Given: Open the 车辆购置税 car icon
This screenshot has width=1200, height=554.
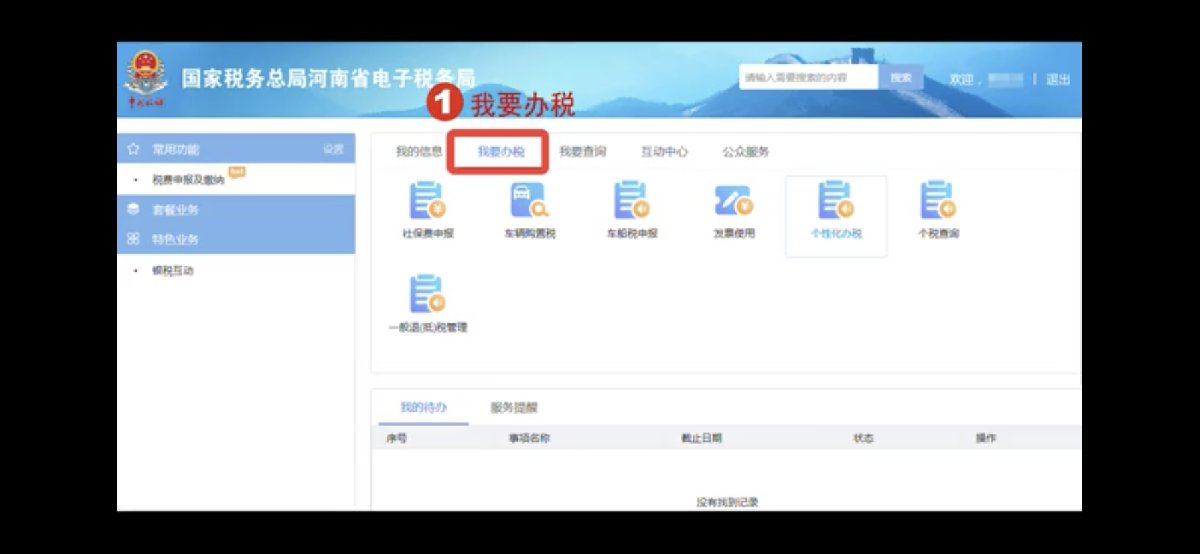Looking at the screenshot, I should click(x=529, y=199).
